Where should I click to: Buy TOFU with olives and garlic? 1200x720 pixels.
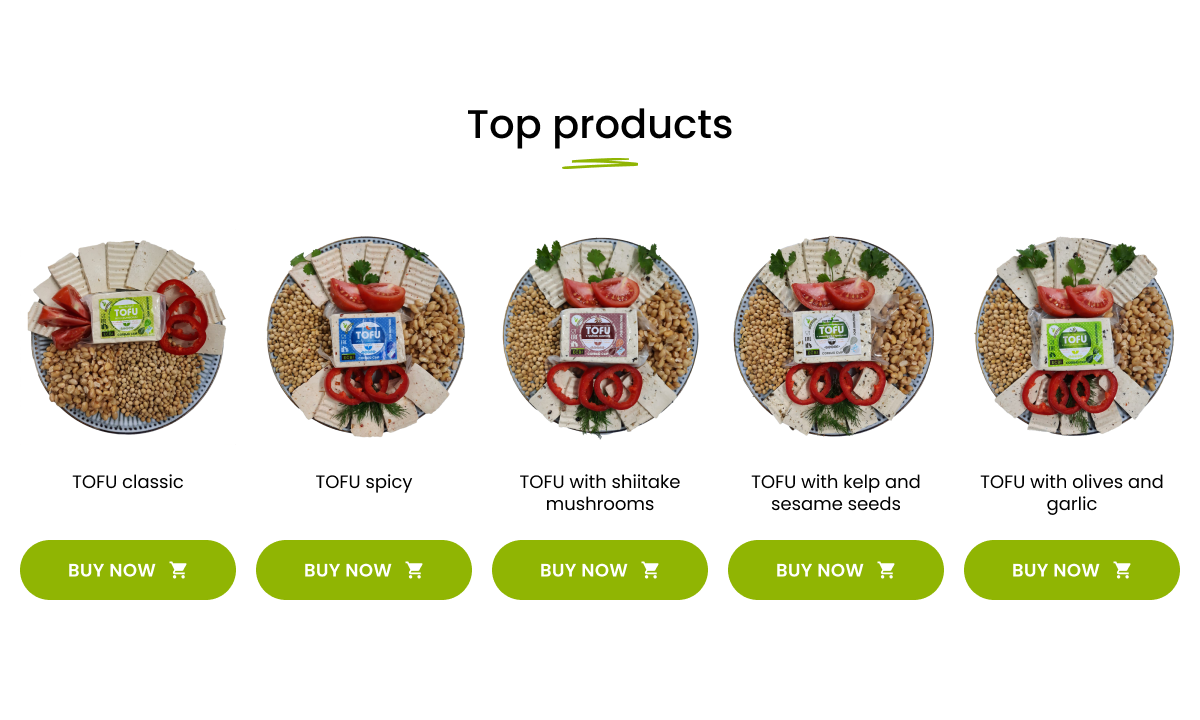click(1072, 570)
